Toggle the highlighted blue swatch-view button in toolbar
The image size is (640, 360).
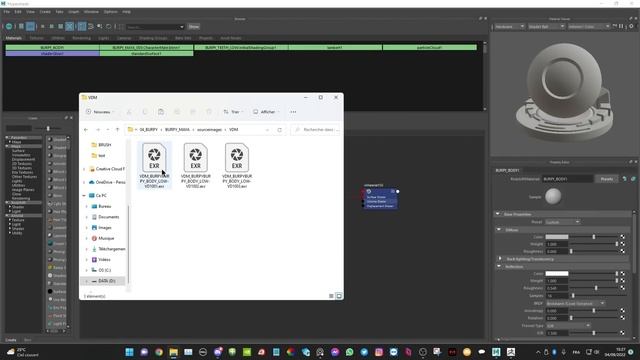tap(30, 27)
